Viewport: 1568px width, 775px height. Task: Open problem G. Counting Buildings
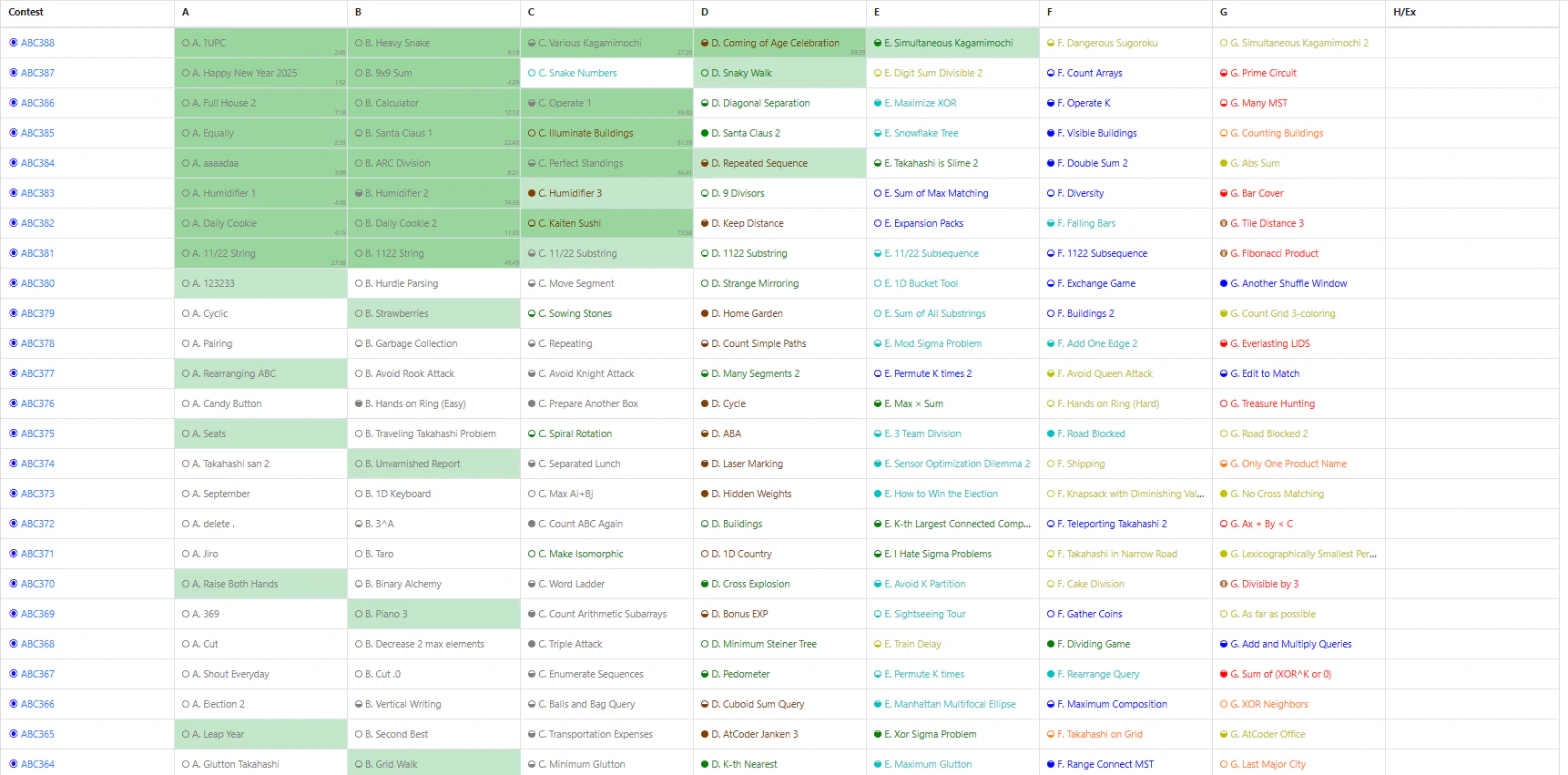click(x=1277, y=133)
